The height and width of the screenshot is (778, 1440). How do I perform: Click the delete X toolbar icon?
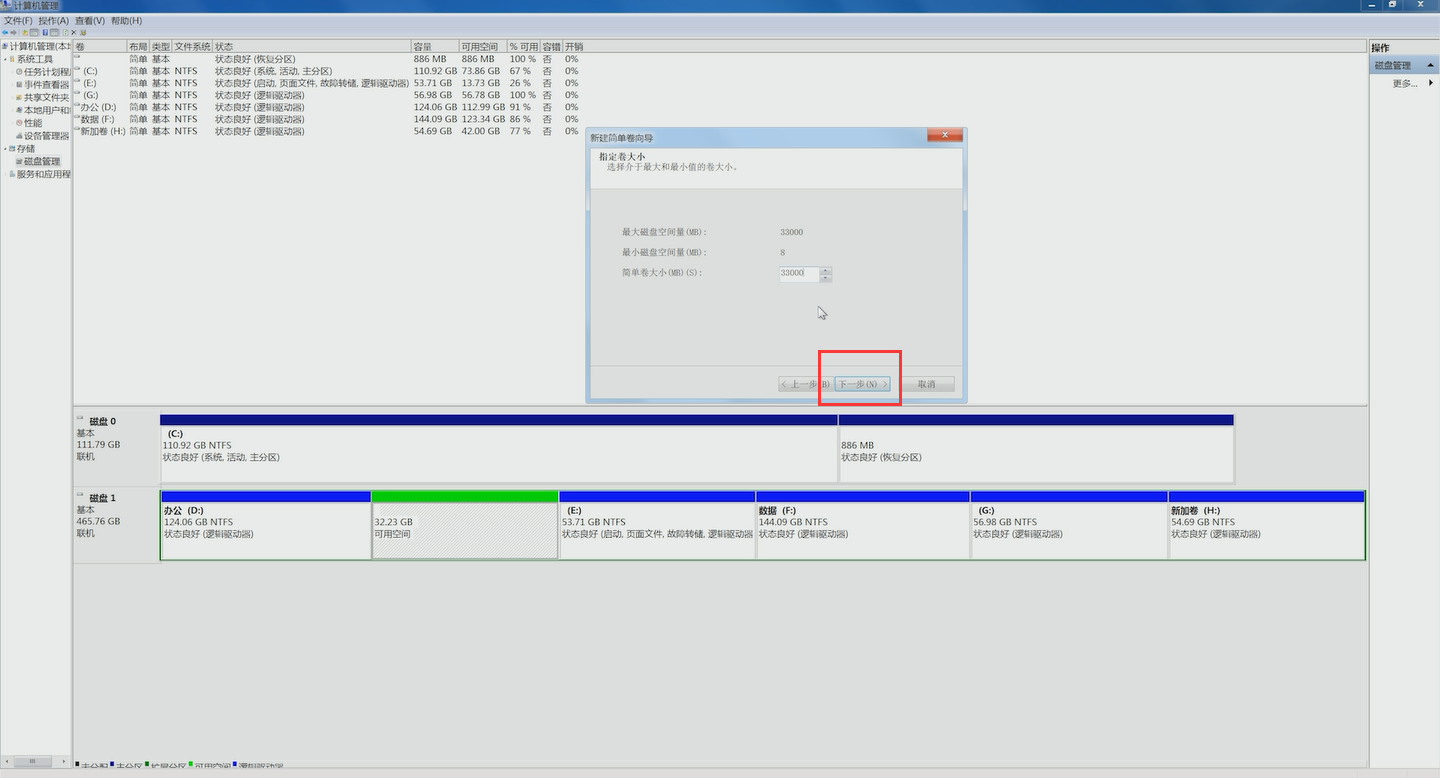click(74, 32)
